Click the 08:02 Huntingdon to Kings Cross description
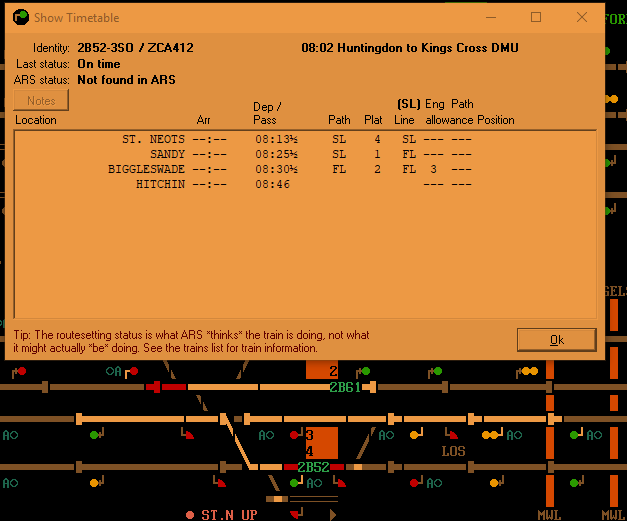This screenshot has height=521, width=627. pos(410,48)
